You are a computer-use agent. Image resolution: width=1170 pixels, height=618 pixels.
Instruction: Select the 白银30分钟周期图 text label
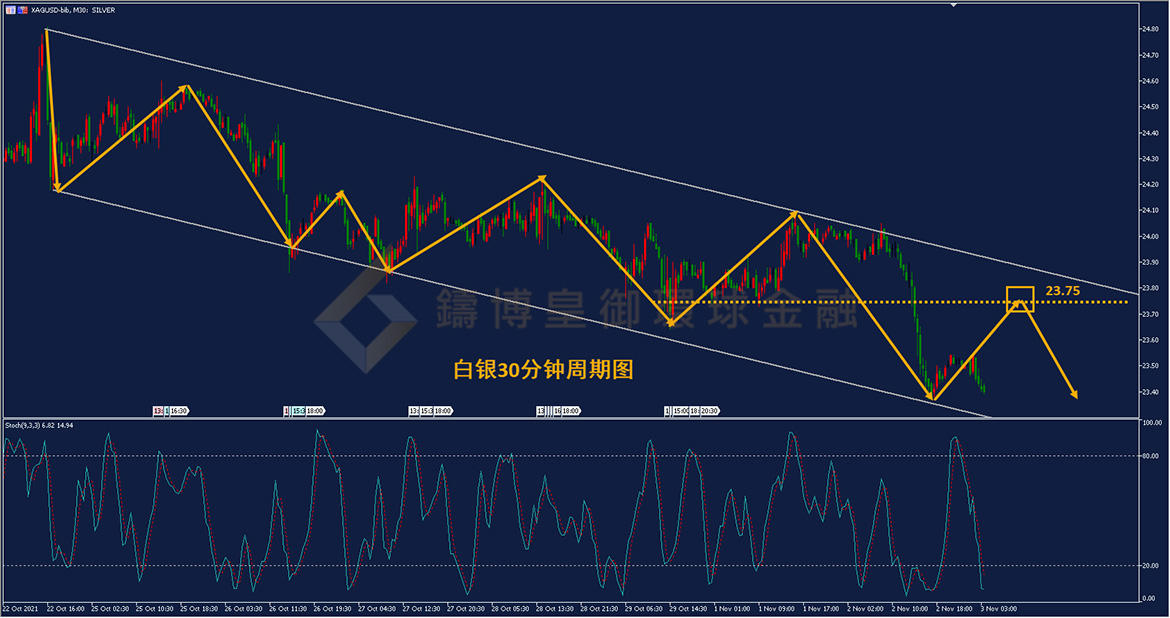[x=543, y=370]
